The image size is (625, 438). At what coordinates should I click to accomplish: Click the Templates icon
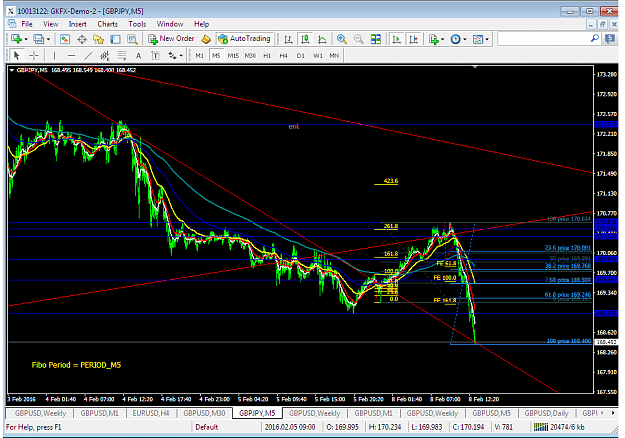coord(478,39)
